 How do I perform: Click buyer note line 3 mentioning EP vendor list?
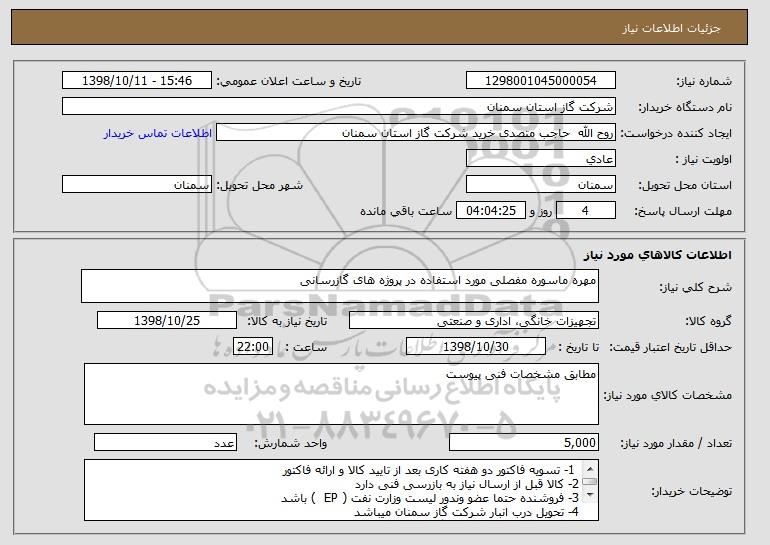(430, 498)
